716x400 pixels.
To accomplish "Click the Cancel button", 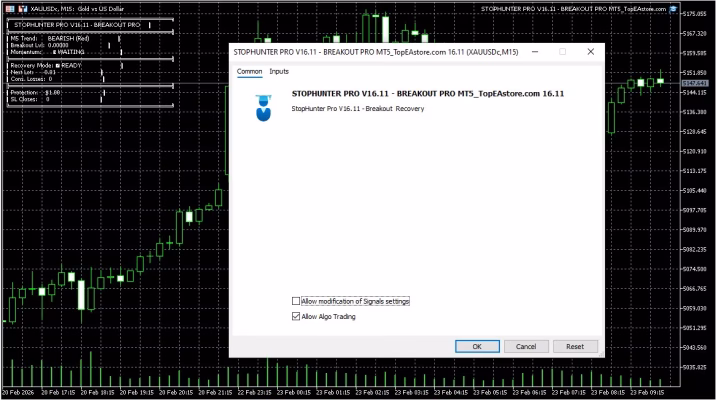I will tap(526, 347).
